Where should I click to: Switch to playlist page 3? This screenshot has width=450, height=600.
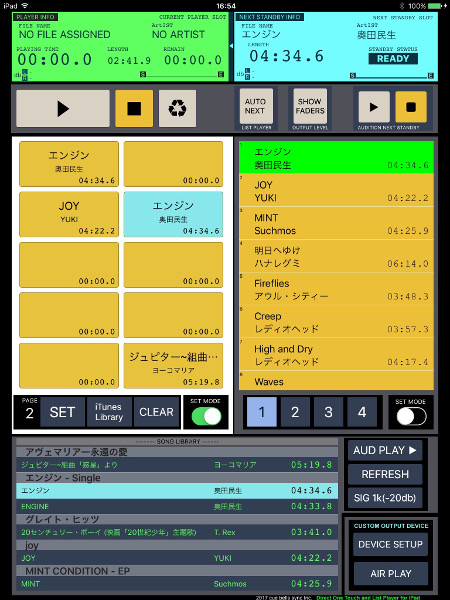(x=328, y=412)
